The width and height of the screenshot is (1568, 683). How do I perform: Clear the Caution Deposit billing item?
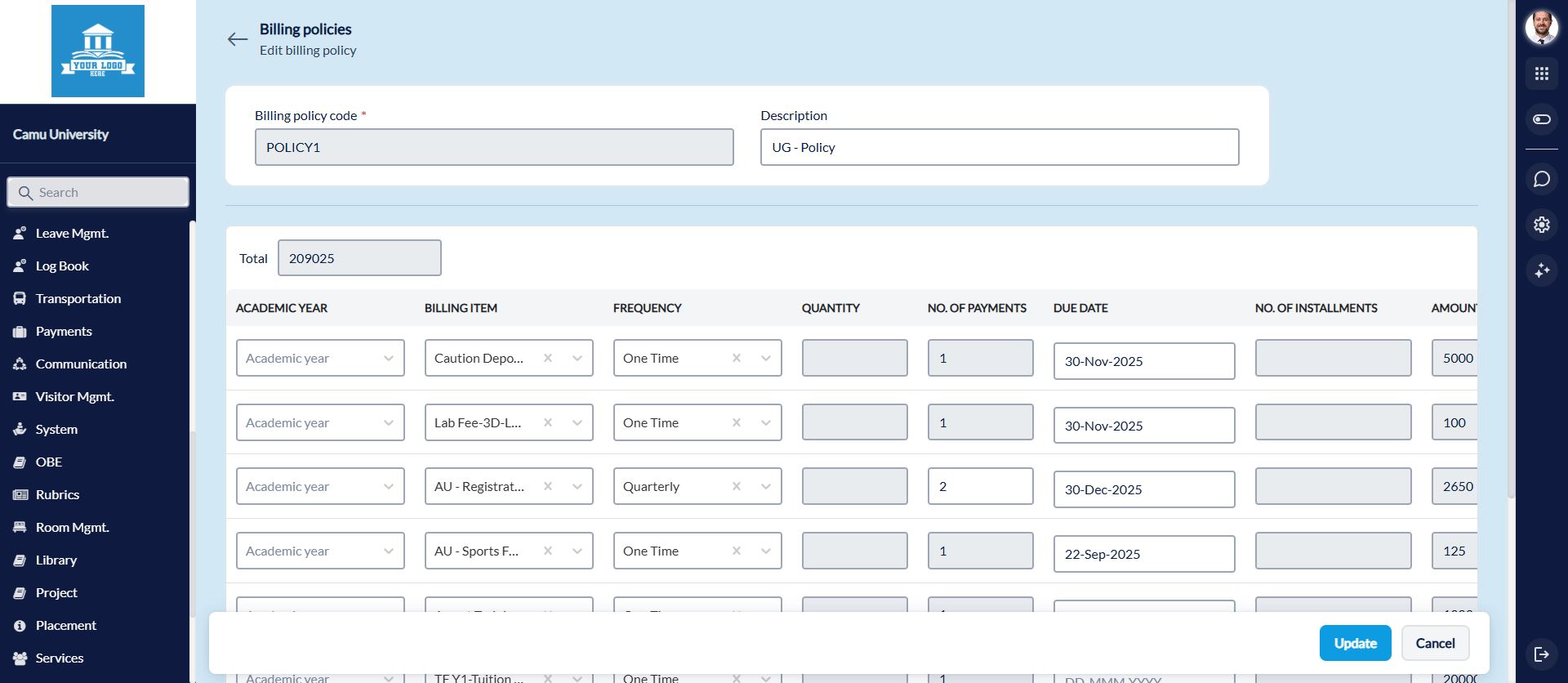point(548,358)
